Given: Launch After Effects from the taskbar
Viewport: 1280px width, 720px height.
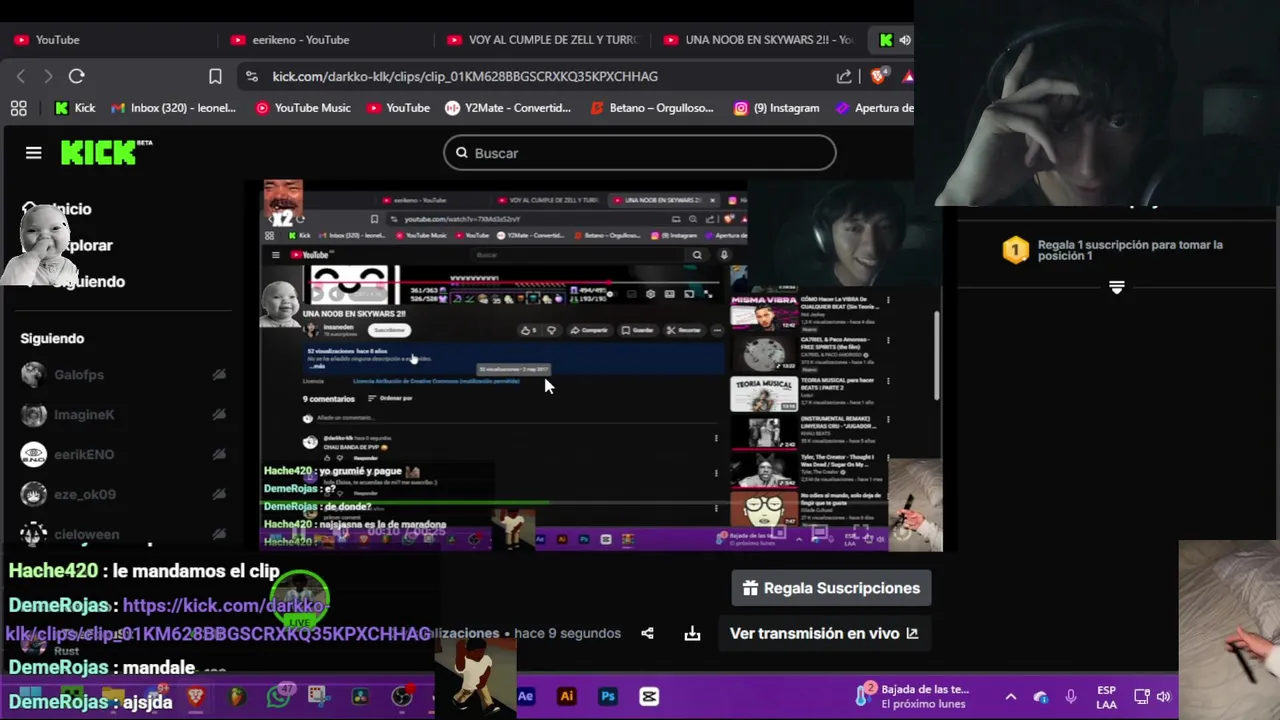Looking at the screenshot, I should pyautogui.click(x=526, y=697).
